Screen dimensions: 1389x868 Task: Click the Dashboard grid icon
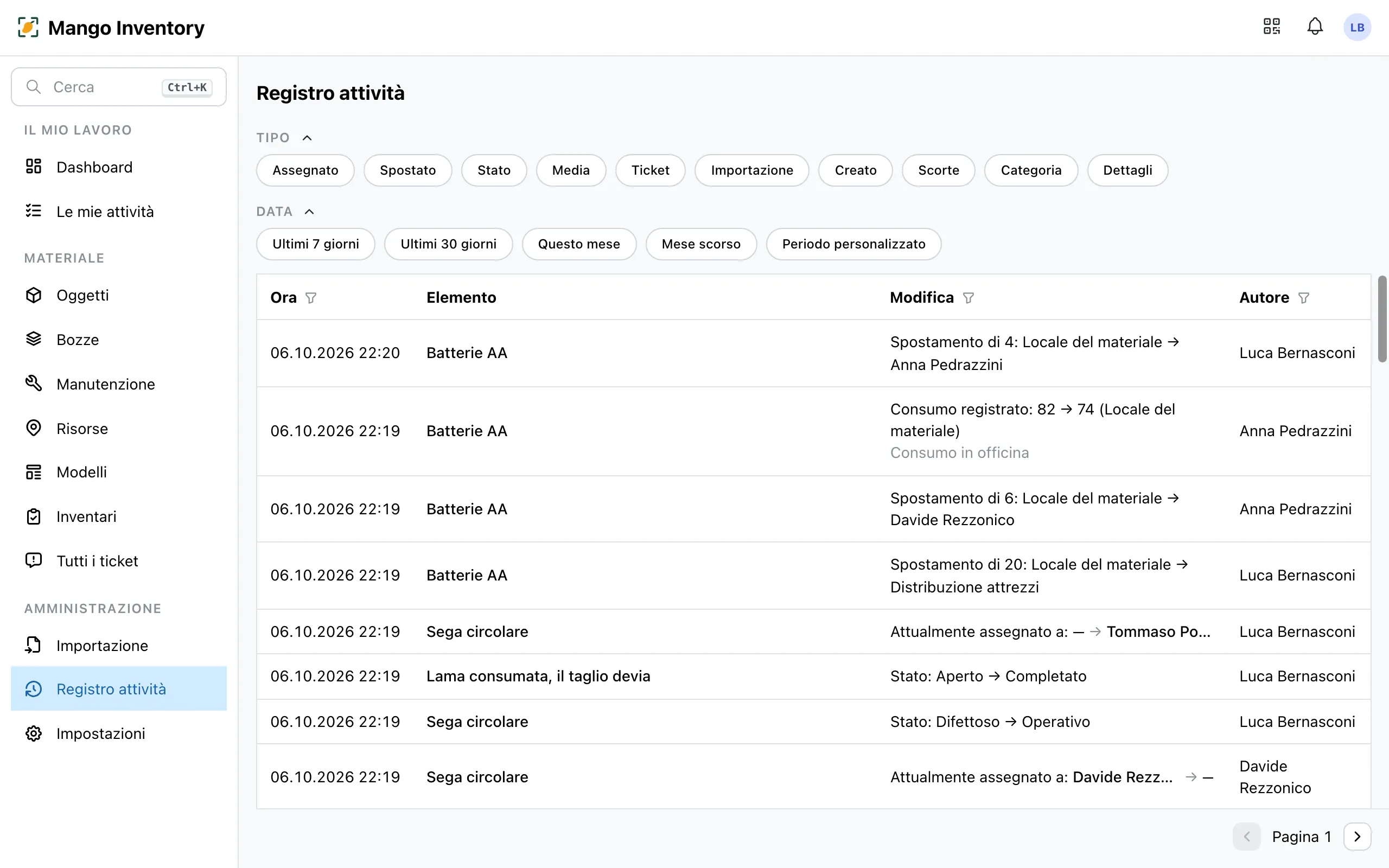tap(34, 167)
